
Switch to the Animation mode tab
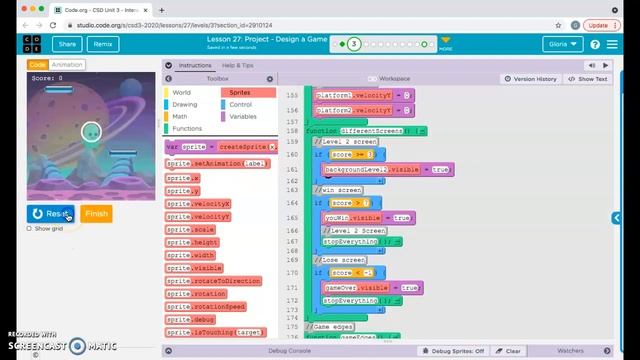pyautogui.click(x=67, y=64)
